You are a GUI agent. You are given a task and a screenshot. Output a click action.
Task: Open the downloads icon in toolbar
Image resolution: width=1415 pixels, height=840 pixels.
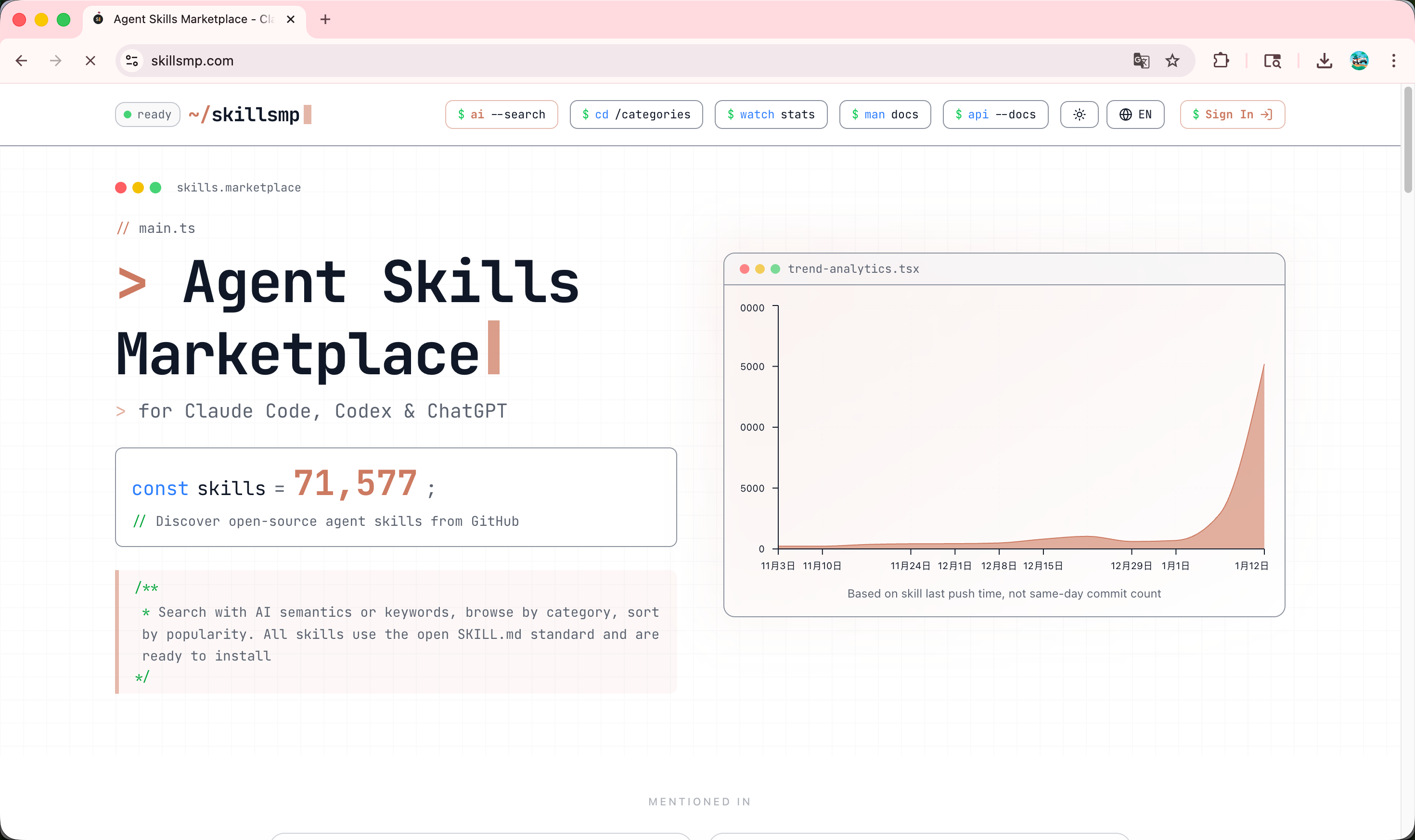[x=1324, y=61]
